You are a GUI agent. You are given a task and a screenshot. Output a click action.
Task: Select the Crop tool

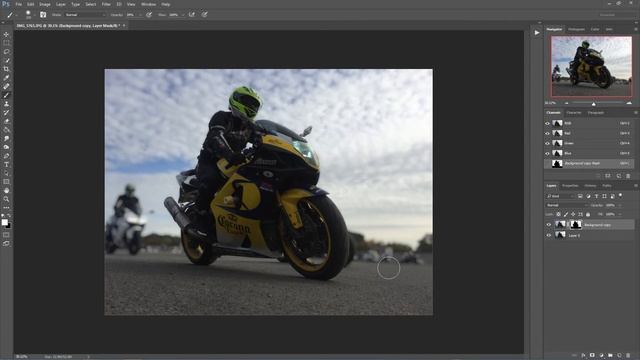click(x=6, y=69)
